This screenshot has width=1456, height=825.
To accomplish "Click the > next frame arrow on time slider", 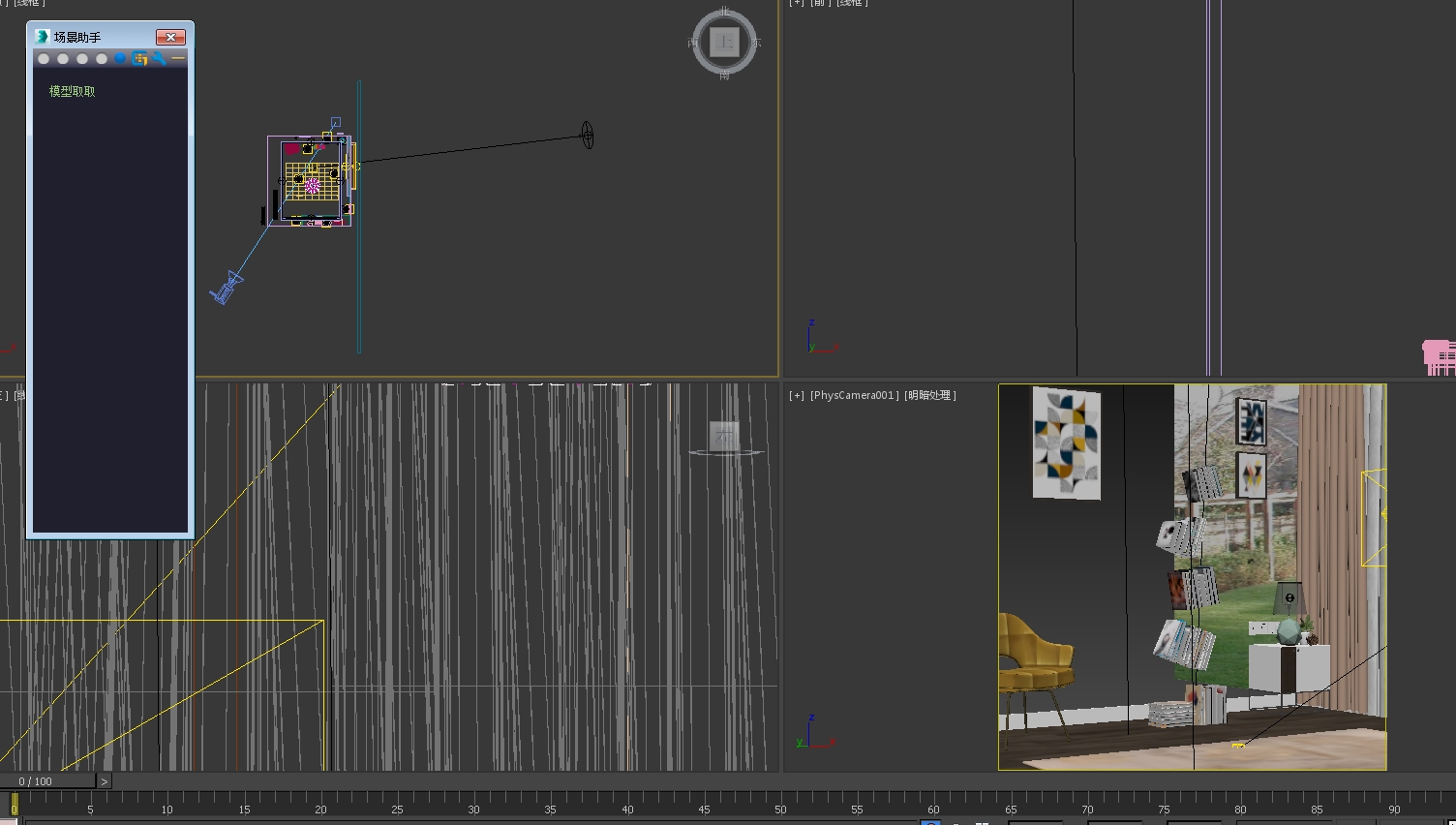I will click(105, 781).
